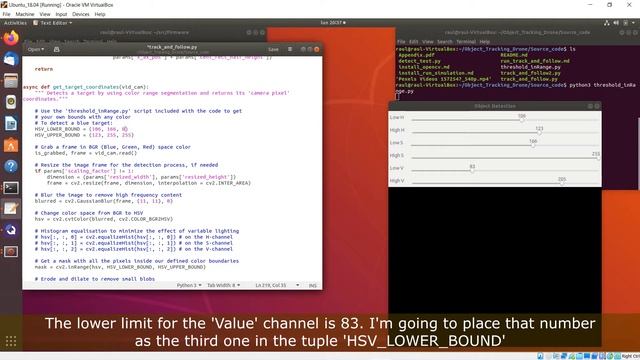Open VirtualBox File menu
The width and height of the screenshot is (640, 360).
[x=6, y=14]
